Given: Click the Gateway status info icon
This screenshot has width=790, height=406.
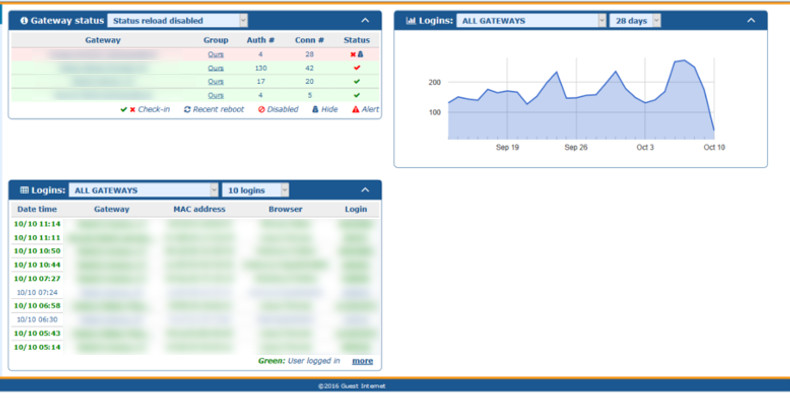Looking at the screenshot, I should tap(24, 21).
